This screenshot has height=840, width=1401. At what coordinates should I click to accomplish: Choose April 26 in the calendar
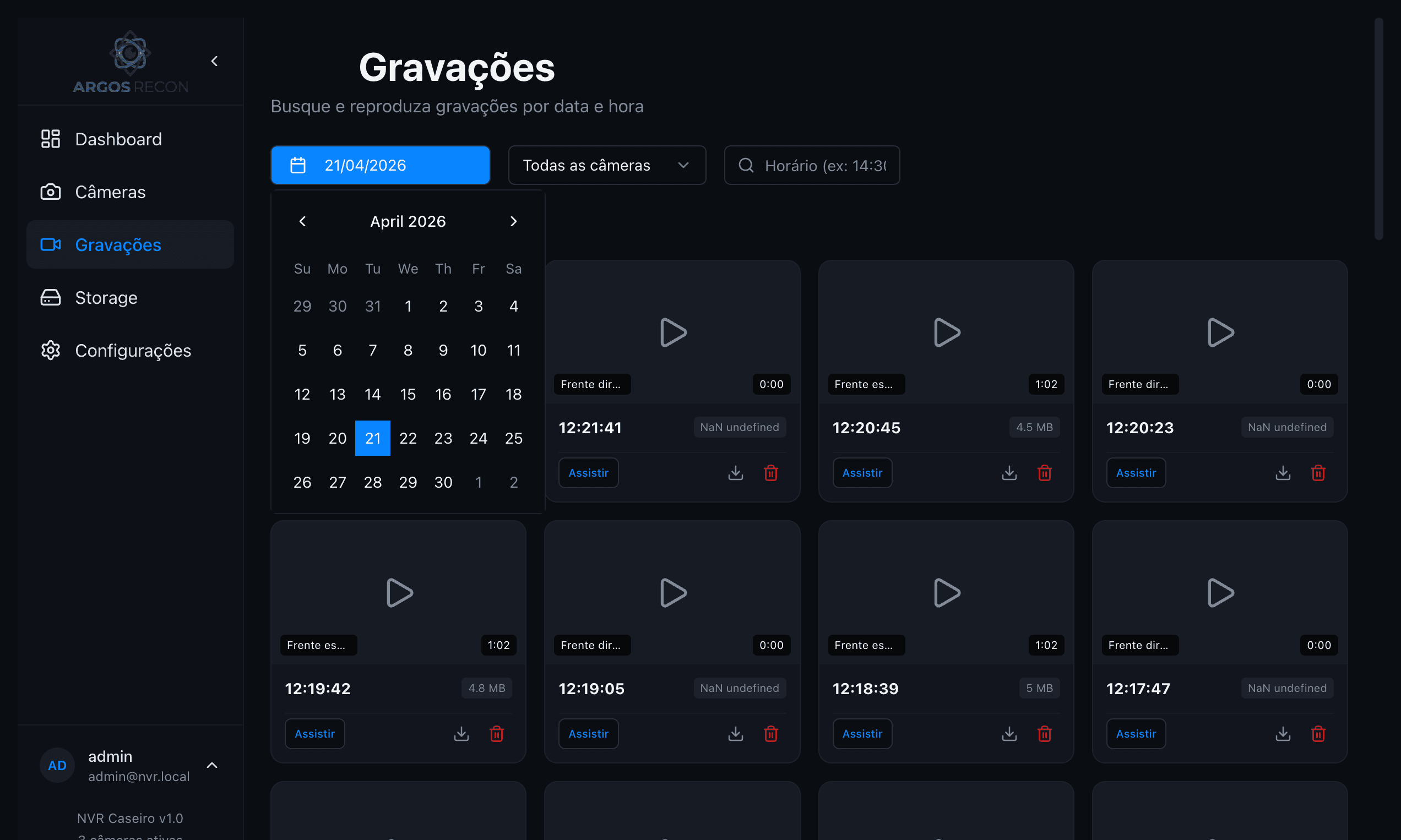(302, 482)
